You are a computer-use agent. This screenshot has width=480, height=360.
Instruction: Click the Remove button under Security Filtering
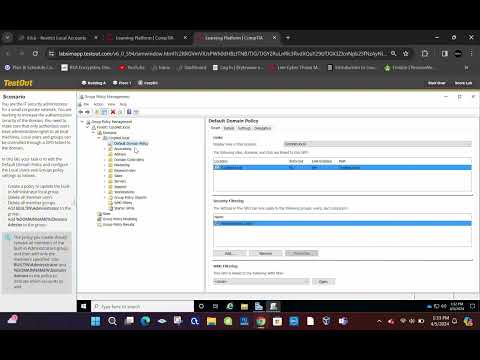265,253
